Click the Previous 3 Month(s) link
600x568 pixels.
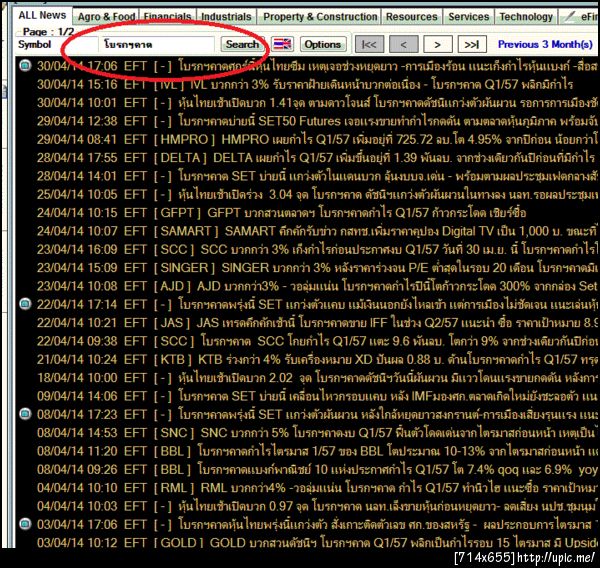[x=545, y=44]
